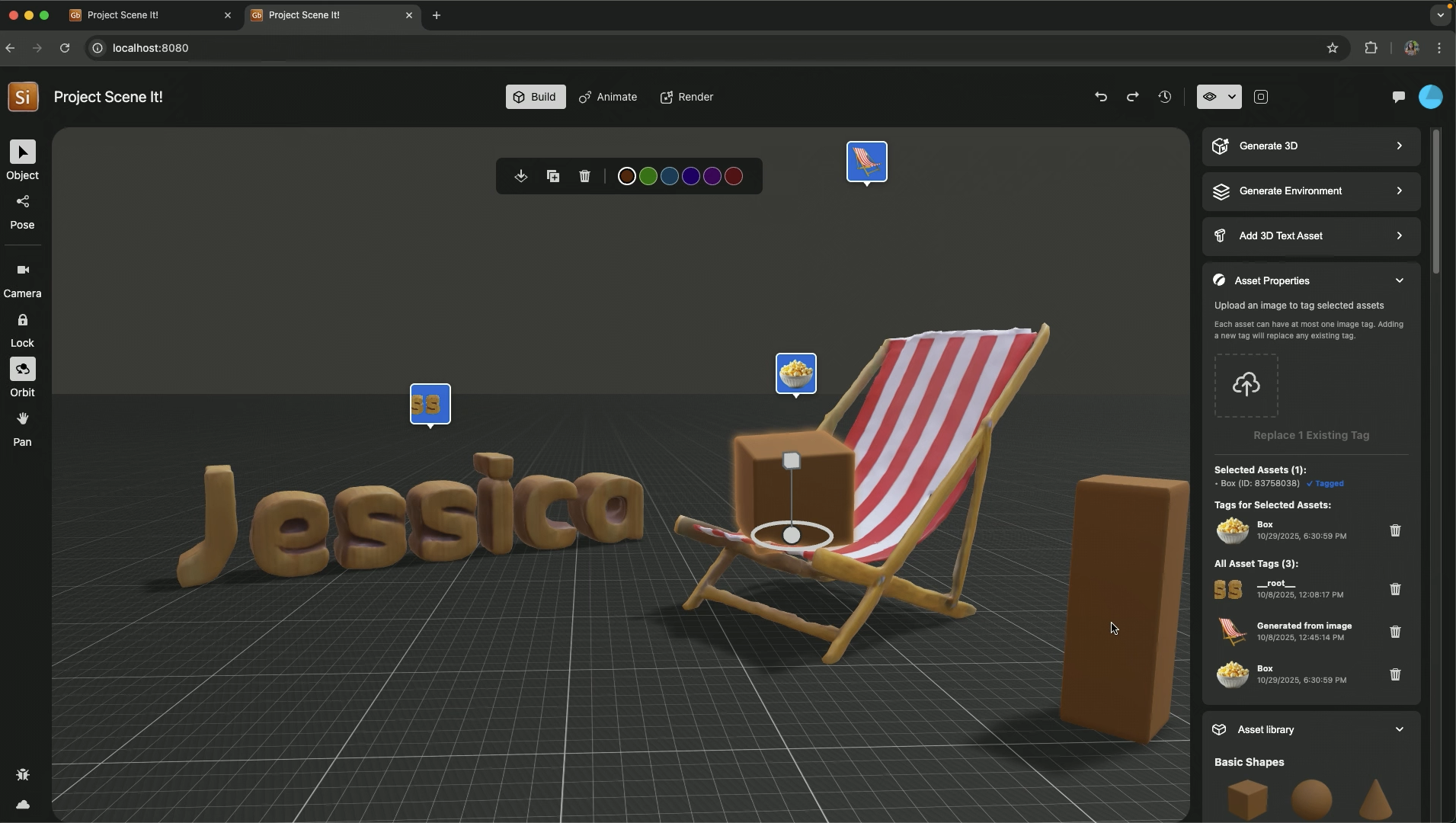1456x823 pixels.
Task: Switch to the Render tab
Action: pos(686,98)
